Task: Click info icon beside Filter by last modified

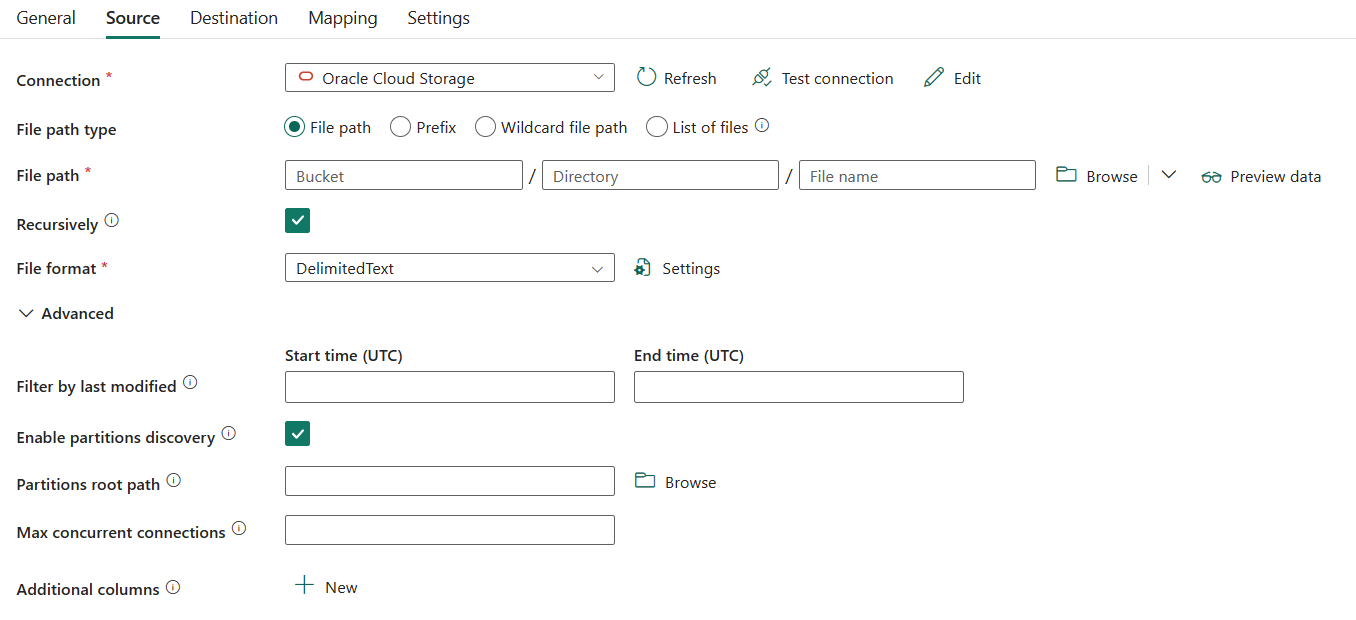Action: click(x=190, y=382)
